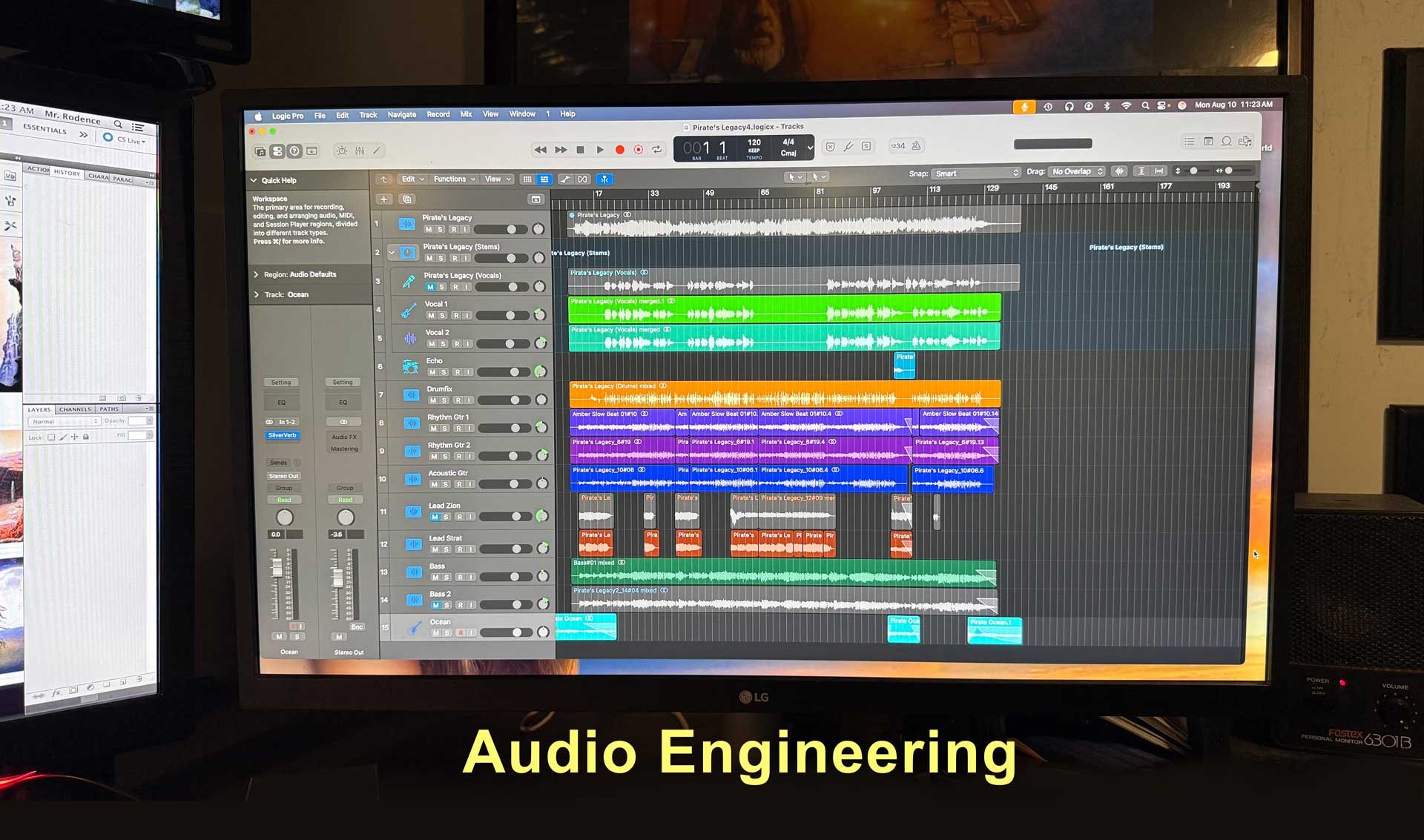Click the Wi-Fi icon in macOS menu bar

click(x=1126, y=105)
